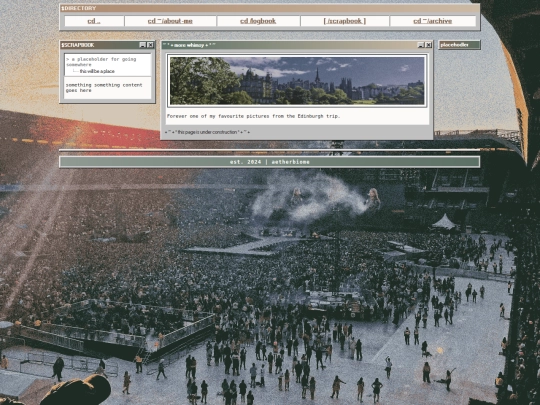
Task: Minimize the $SCRAPBOOK window
Action: coord(143,45)
